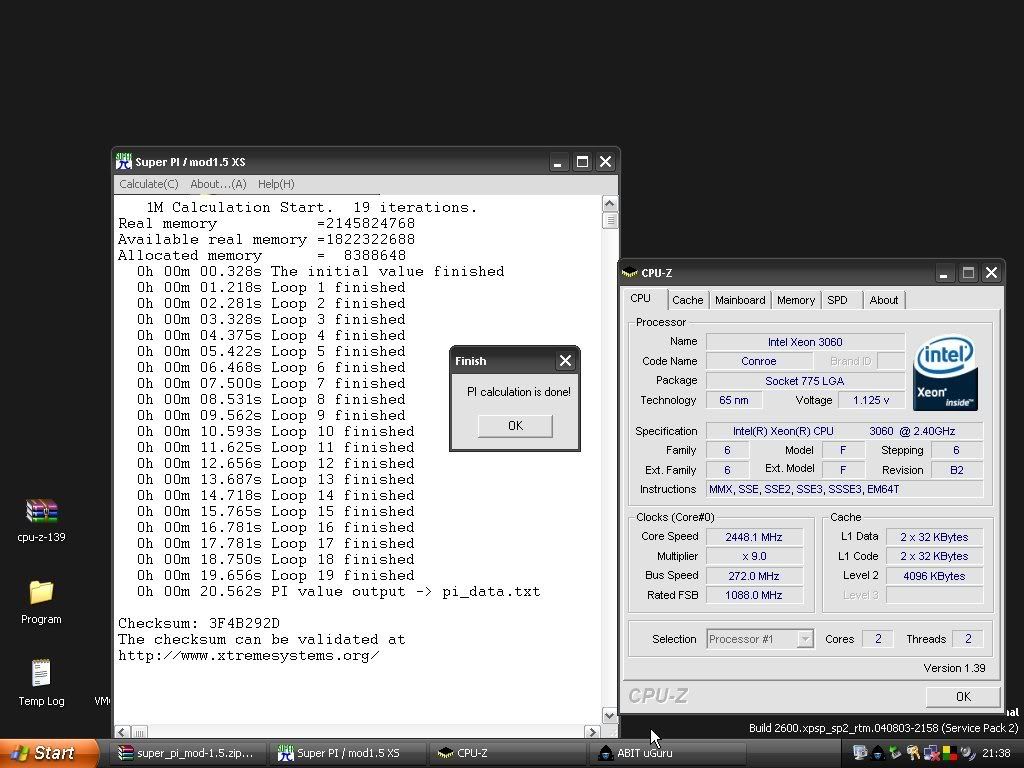1024x768 pixels.
Task: Click the Revision B2 value
Action: click(957, 470)
